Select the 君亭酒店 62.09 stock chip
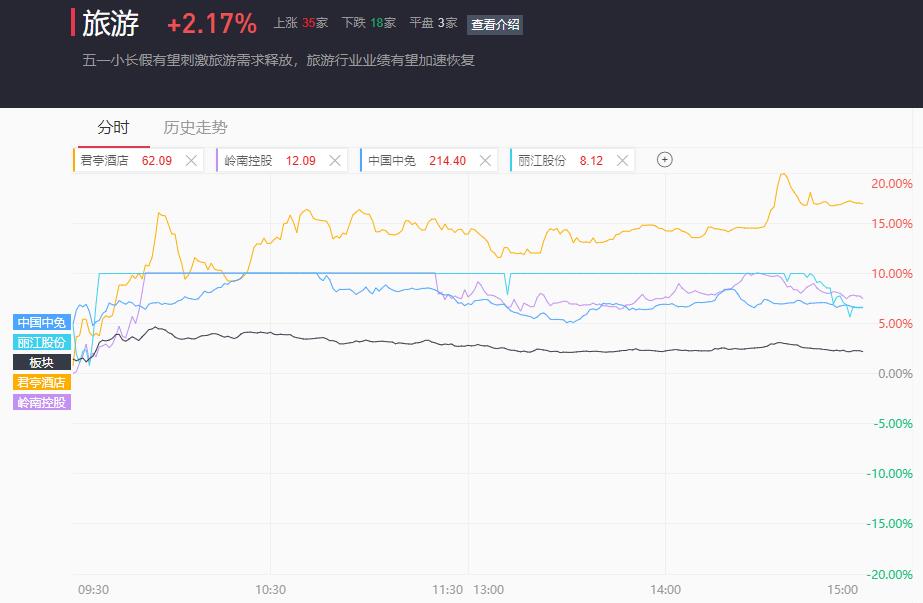Screen dimensions: 923x603 [138, 160]
